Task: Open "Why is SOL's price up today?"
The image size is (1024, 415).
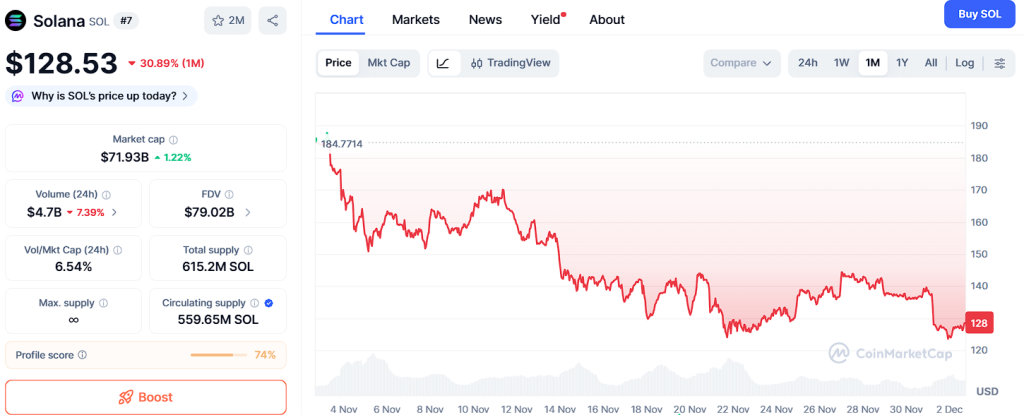Action: click(103, 96)
